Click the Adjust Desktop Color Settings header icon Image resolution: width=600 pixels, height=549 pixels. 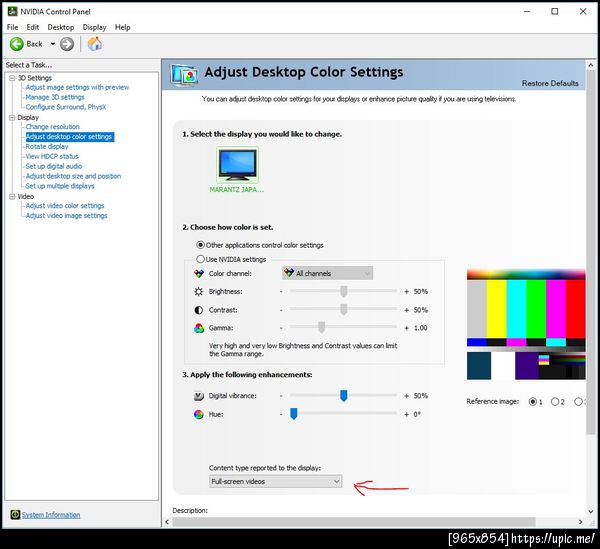[184, 75]
